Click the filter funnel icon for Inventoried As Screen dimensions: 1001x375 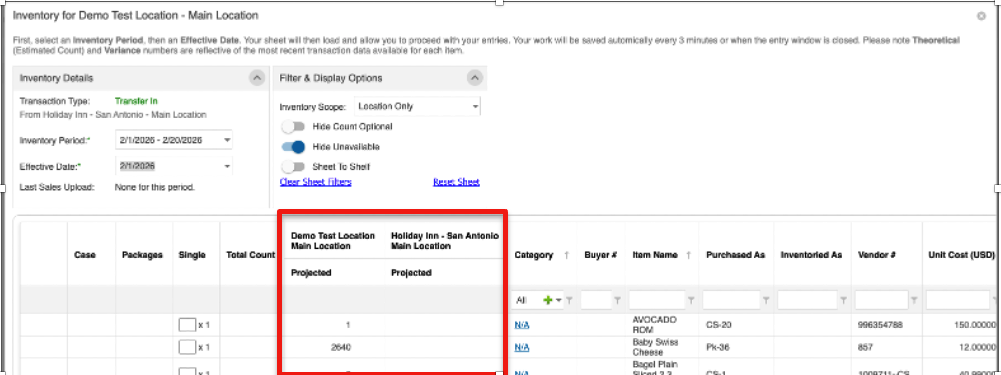click(843, 301)
